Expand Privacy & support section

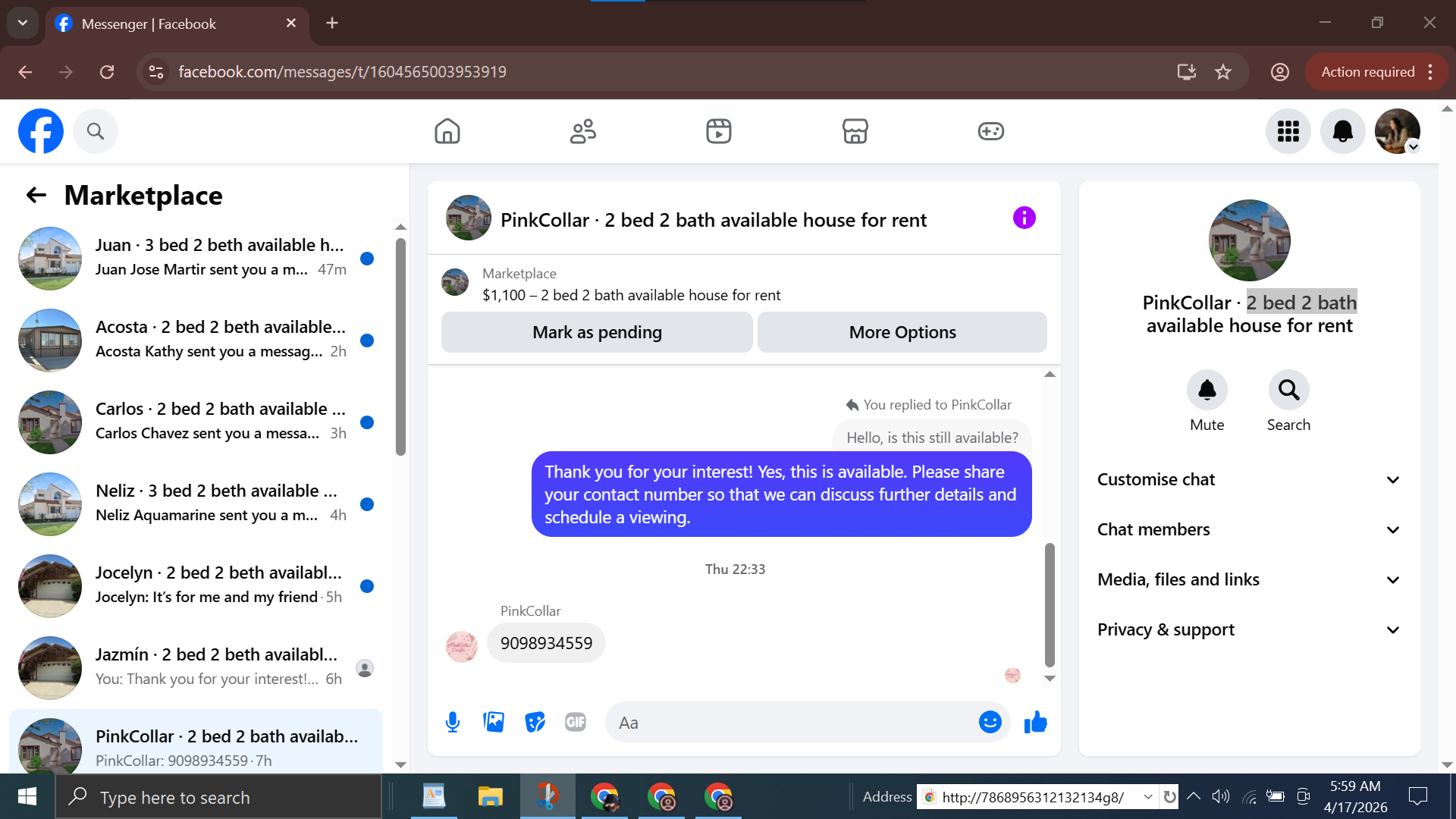tap(1249, 629)
